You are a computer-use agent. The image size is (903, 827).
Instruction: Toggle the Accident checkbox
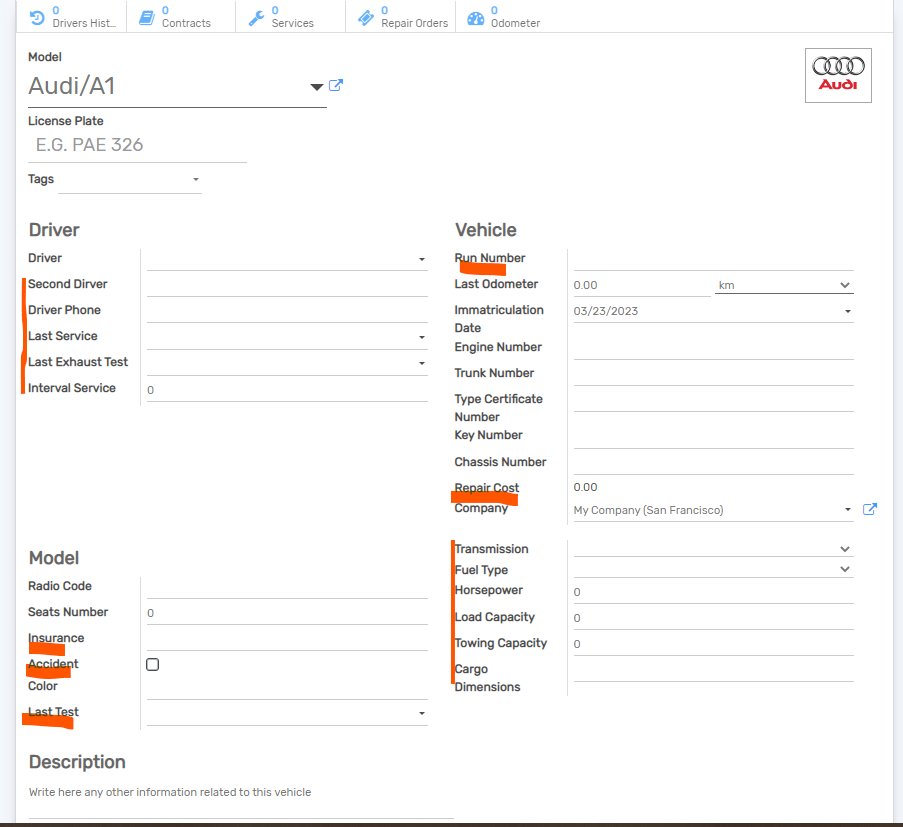[x=153, y=664]
